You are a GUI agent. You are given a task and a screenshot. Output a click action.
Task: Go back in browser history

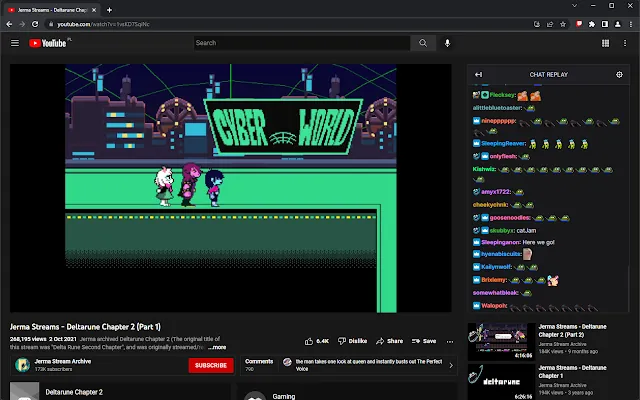[9, 24]
